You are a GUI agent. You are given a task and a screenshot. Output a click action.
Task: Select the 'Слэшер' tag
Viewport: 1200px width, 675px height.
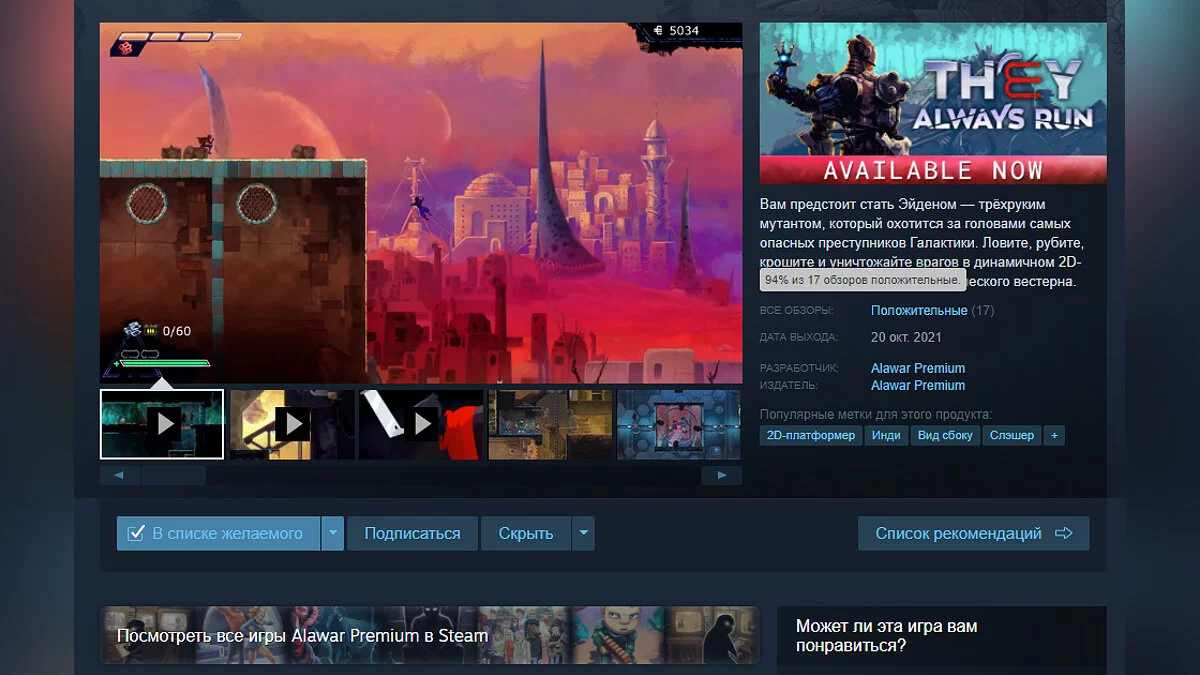(1012, 435)
